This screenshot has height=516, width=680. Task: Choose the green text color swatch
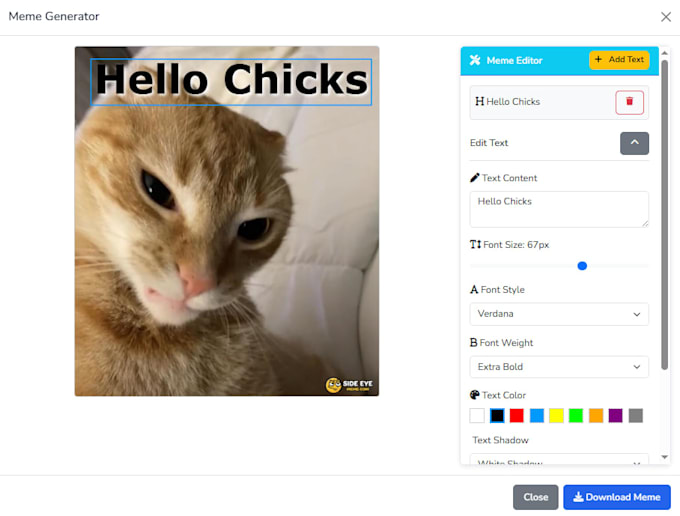576,415
